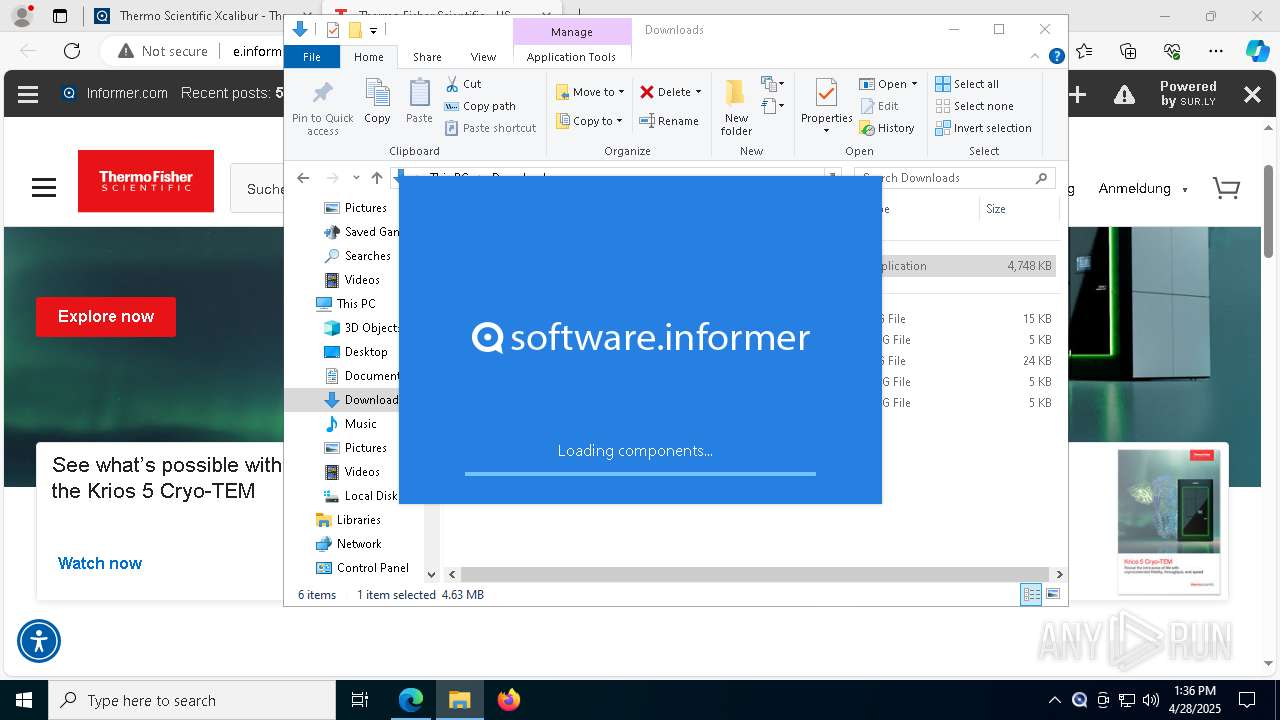Click the Krios 5 brochure thumbnail
The height and width of the screenshot is (720, 1280).
pos(1169,521)
